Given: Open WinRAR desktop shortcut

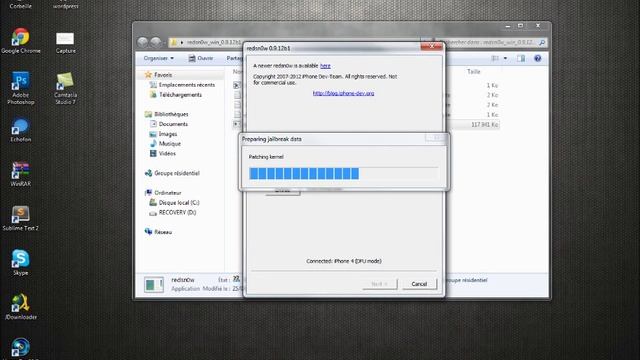Looking at the screenshot, I should coord(20,174).
